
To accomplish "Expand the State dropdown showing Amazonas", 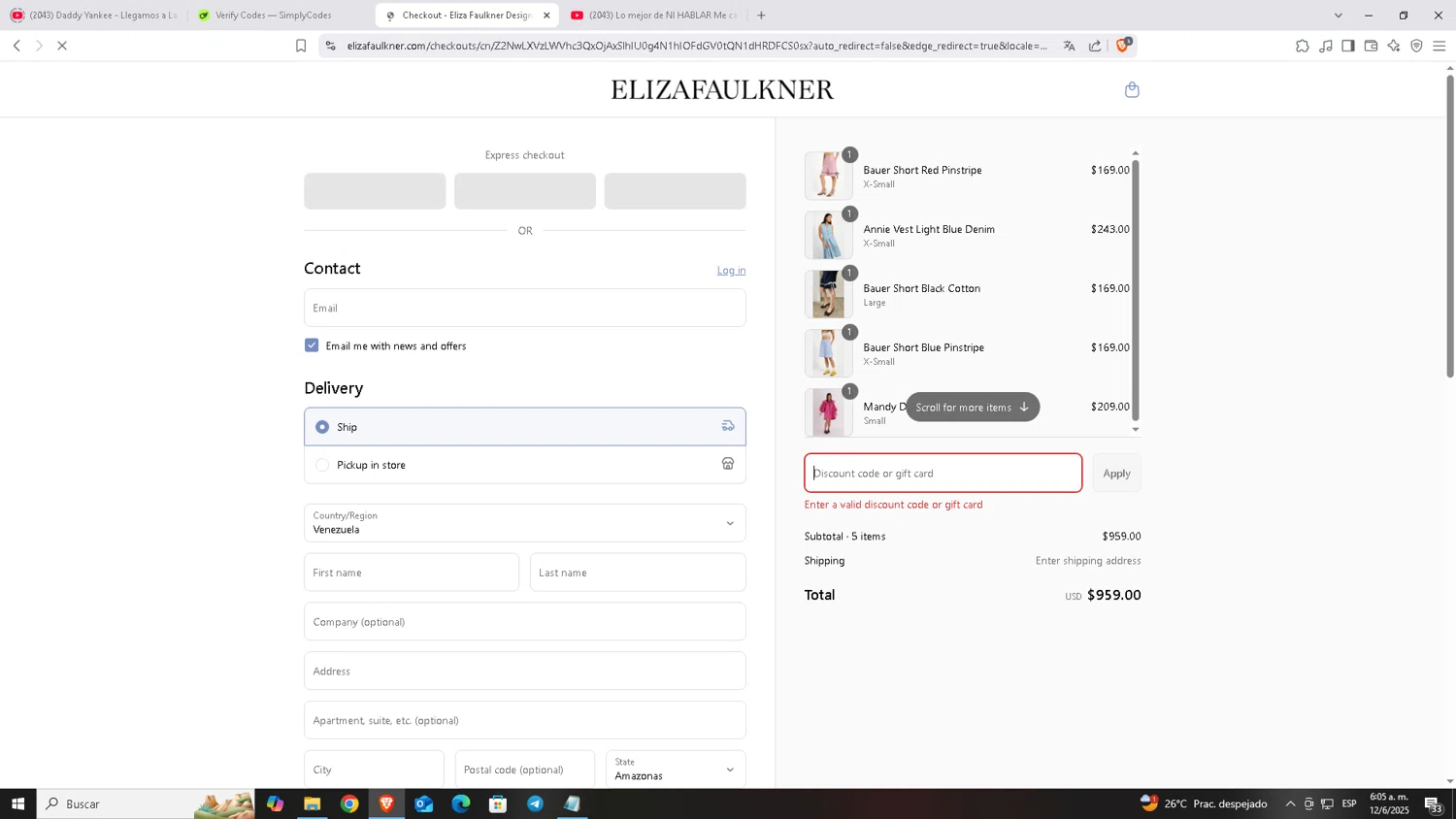I will (676, 770).
